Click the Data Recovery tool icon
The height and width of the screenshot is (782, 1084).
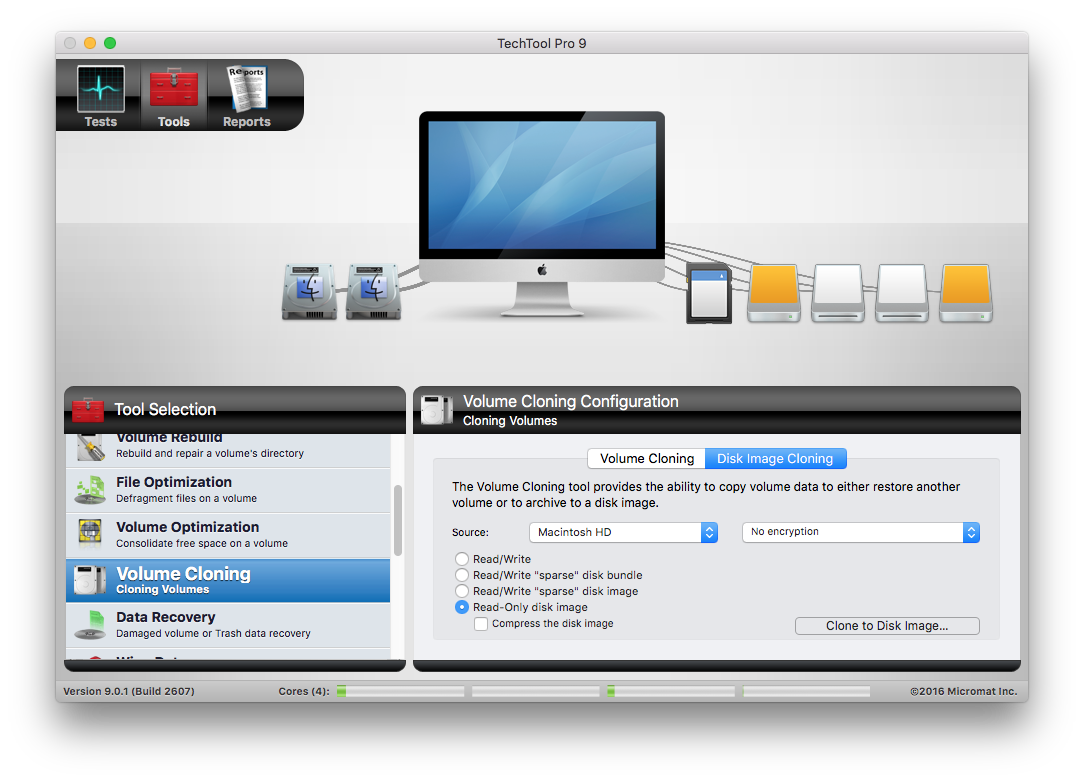[x=91, y=624]
